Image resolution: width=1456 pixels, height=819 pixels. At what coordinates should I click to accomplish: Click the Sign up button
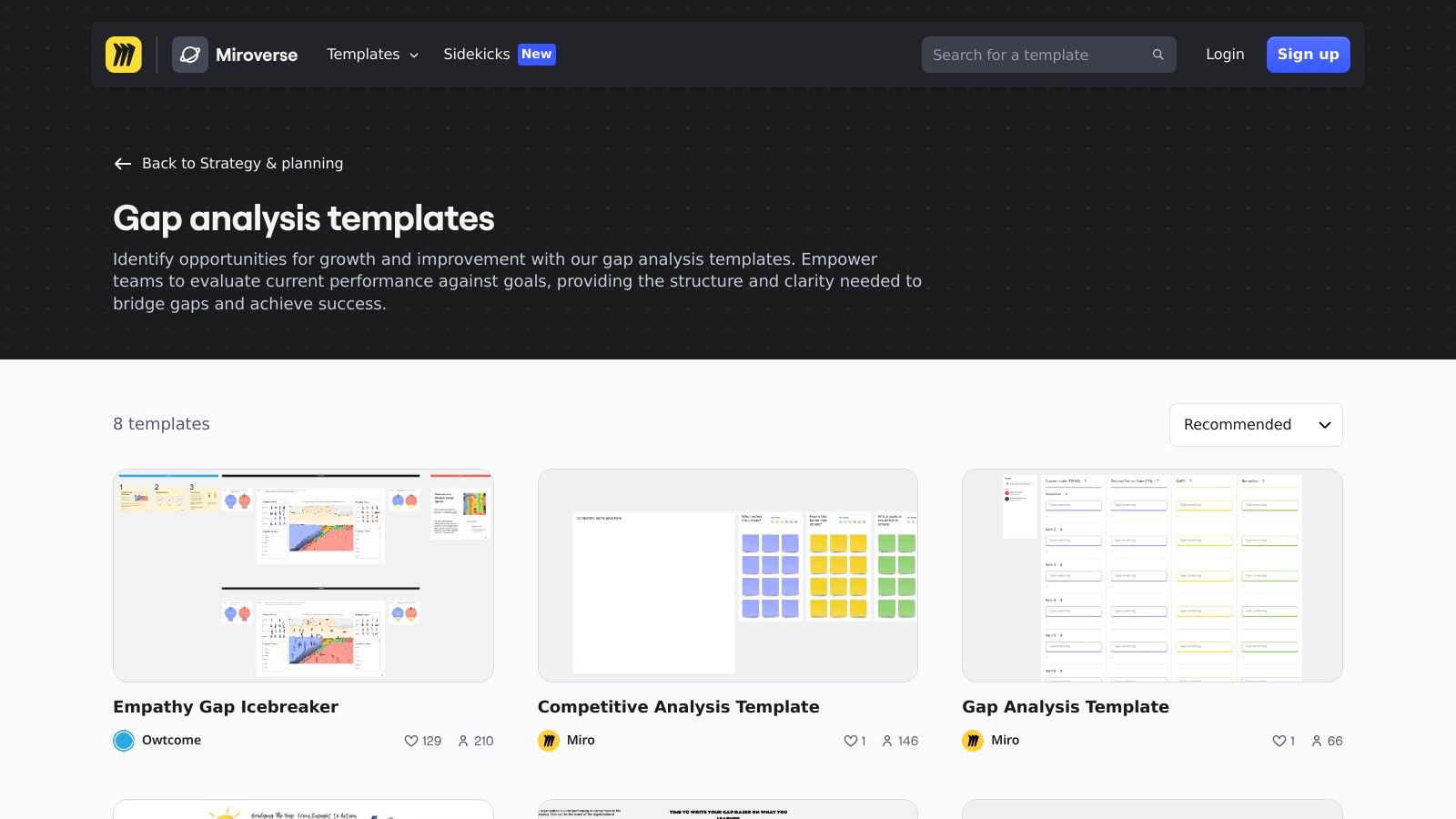(x=1308, y=55)
